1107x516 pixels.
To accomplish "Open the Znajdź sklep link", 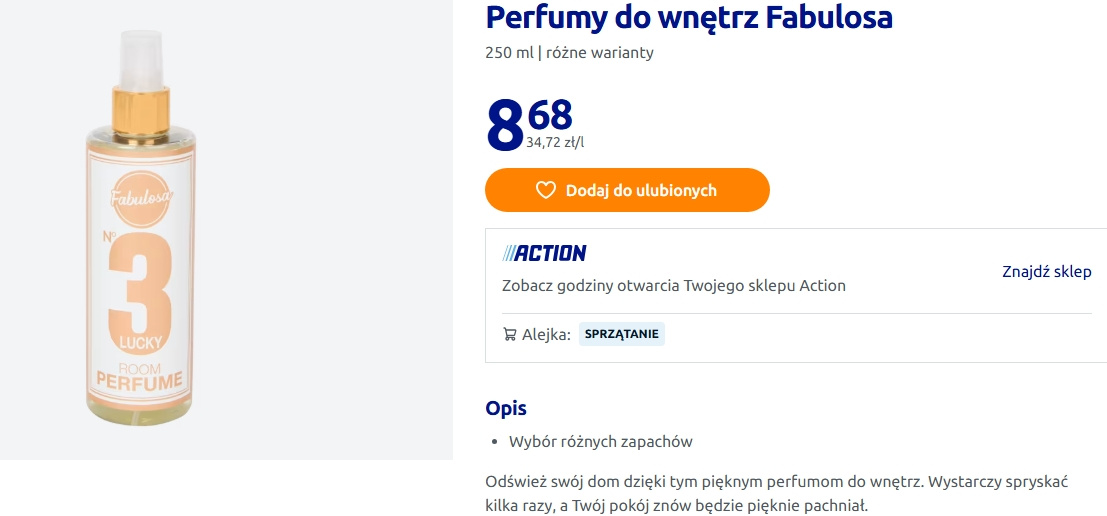I will click(1046, 272).
